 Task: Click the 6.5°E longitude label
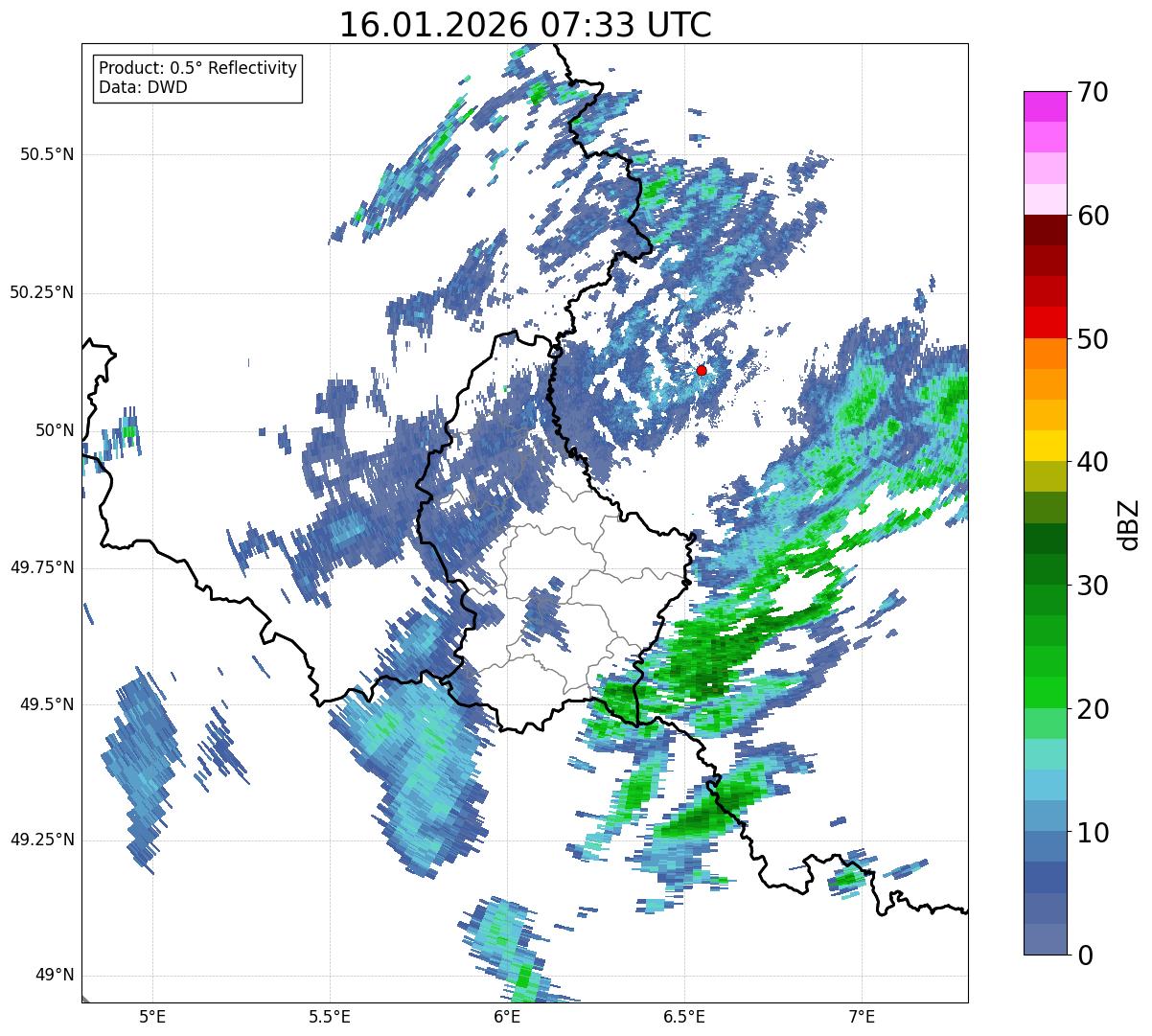pyautogui.click(x=684, y=1016)
